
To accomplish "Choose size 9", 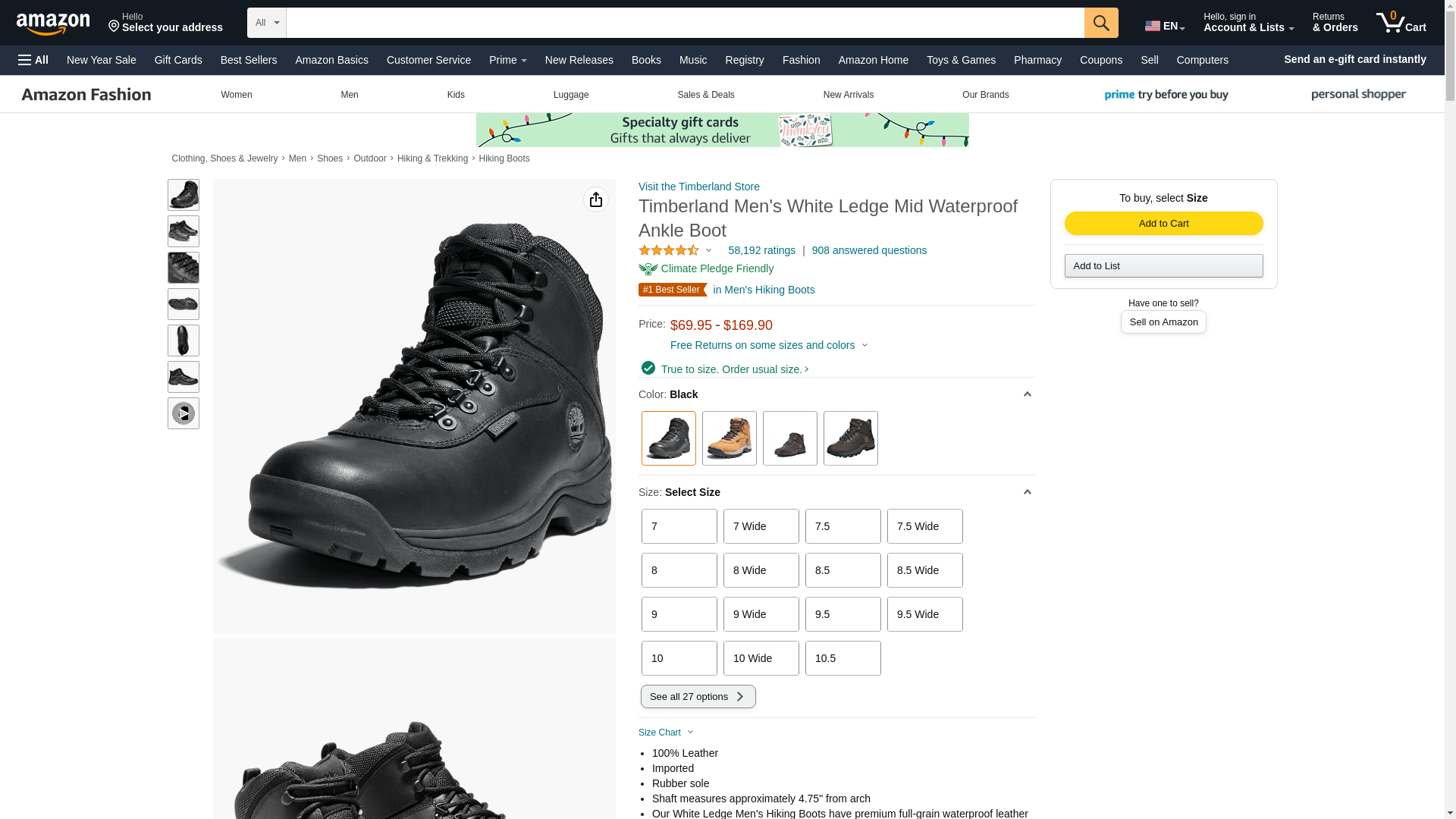I will click(679, 614).
